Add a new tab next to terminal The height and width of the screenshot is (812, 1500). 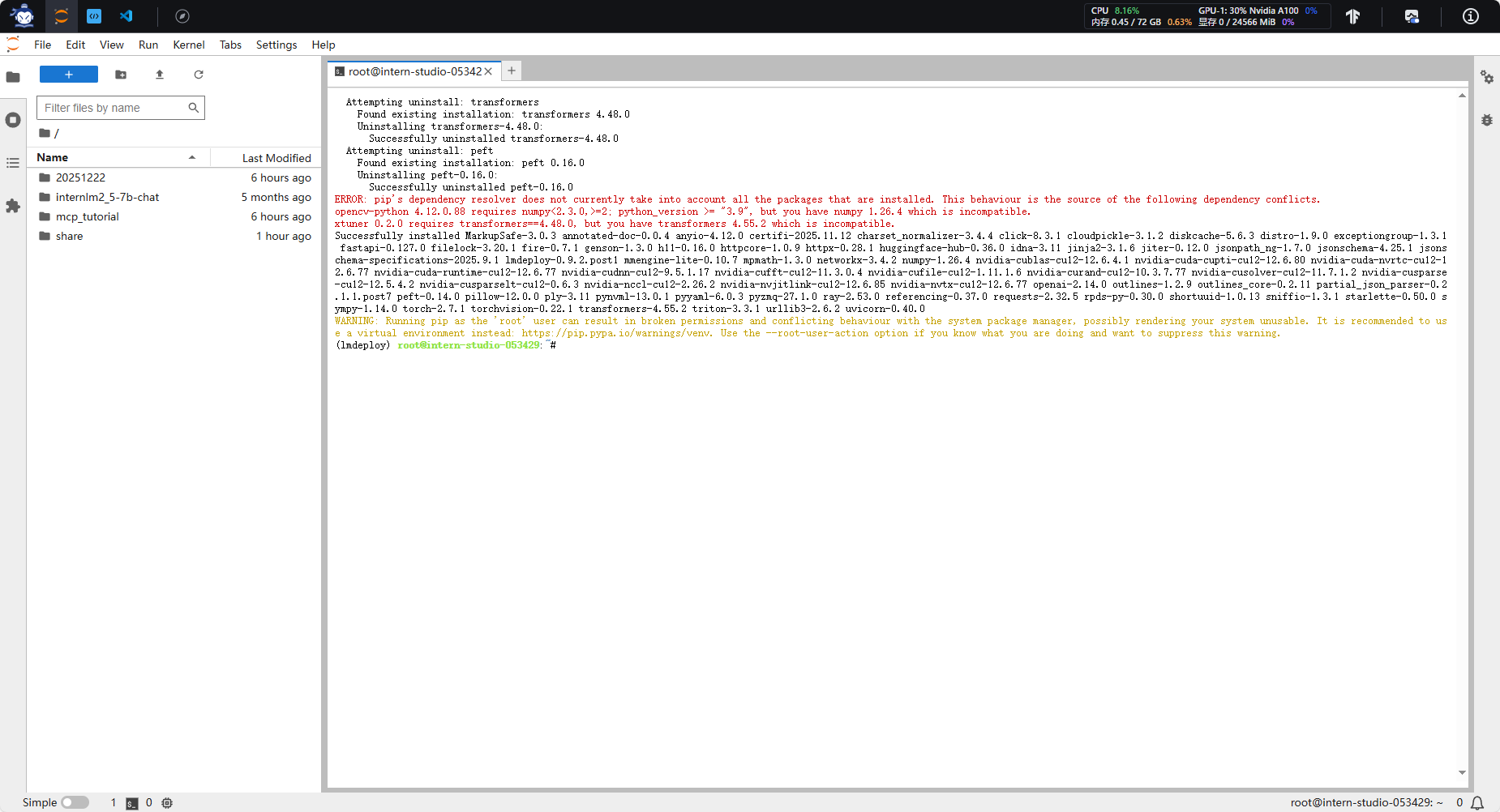coord(512,71)
